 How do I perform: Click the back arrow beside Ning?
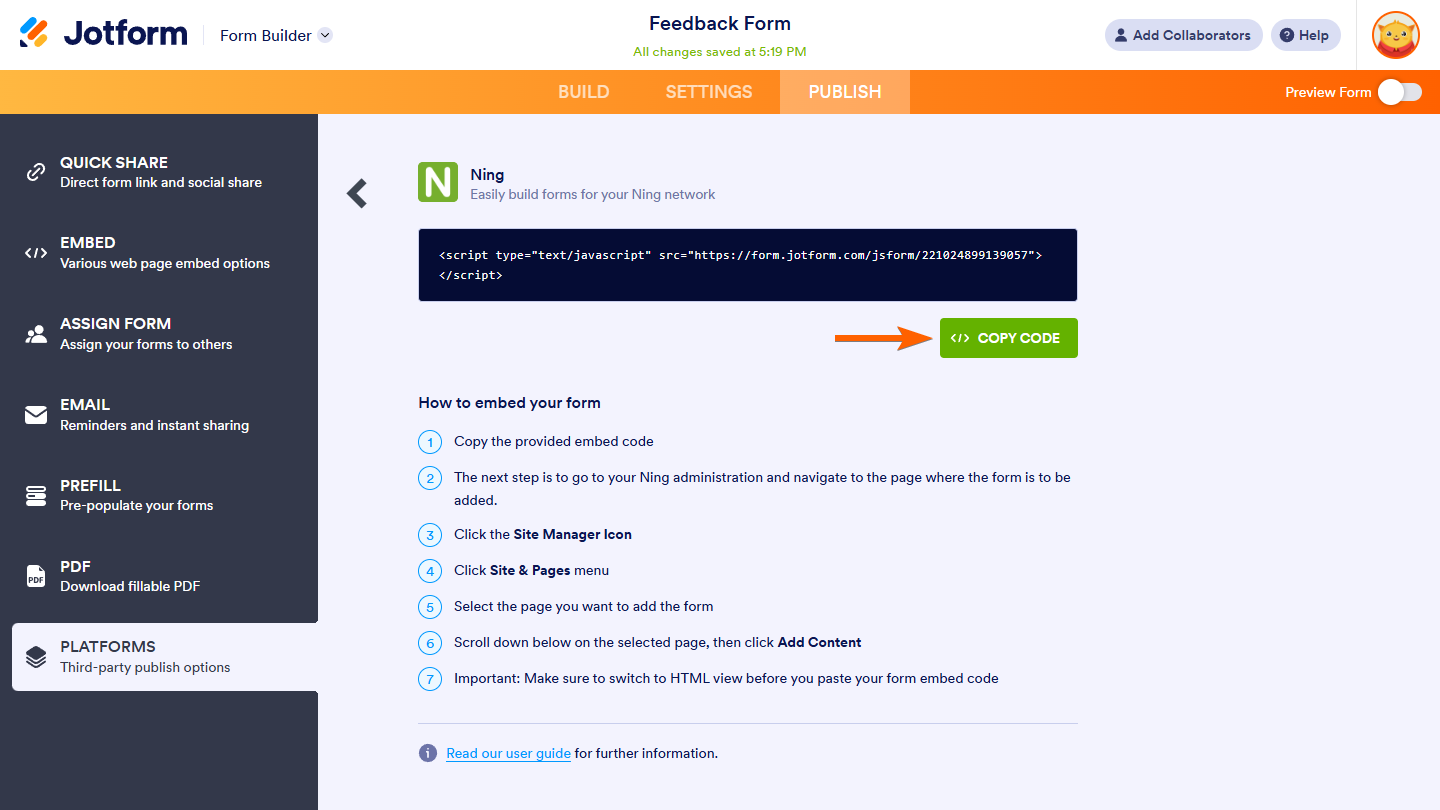pyautogui.click(x=357, y=193)
